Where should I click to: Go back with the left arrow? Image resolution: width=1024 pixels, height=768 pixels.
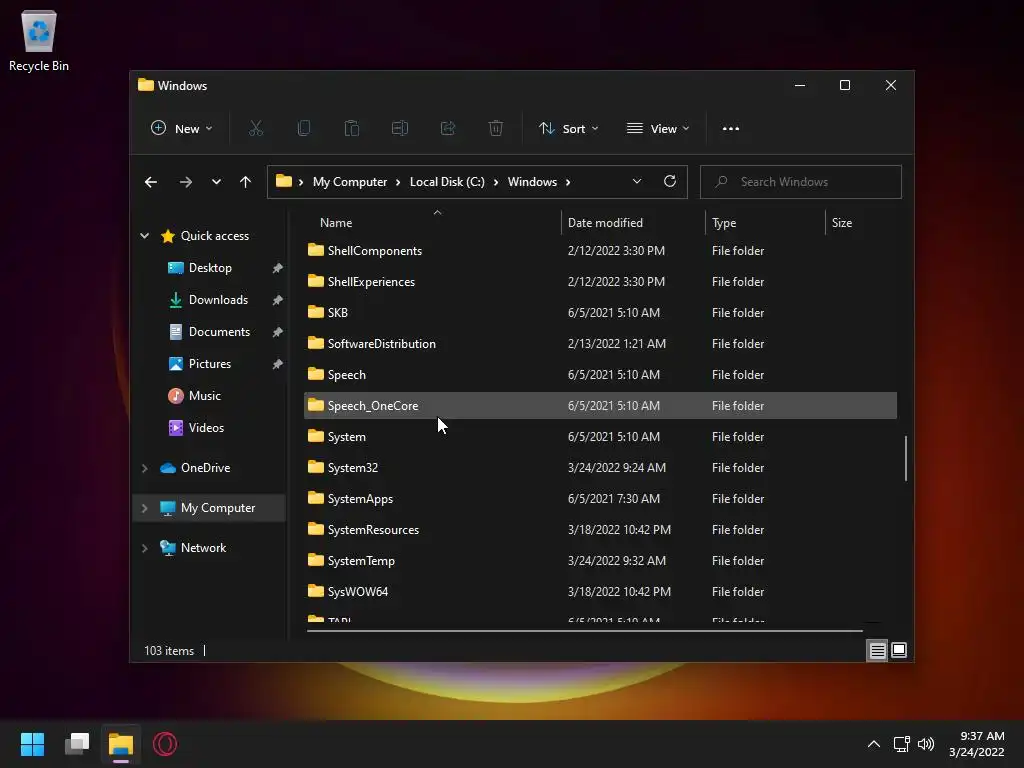[x=151, y=182]
